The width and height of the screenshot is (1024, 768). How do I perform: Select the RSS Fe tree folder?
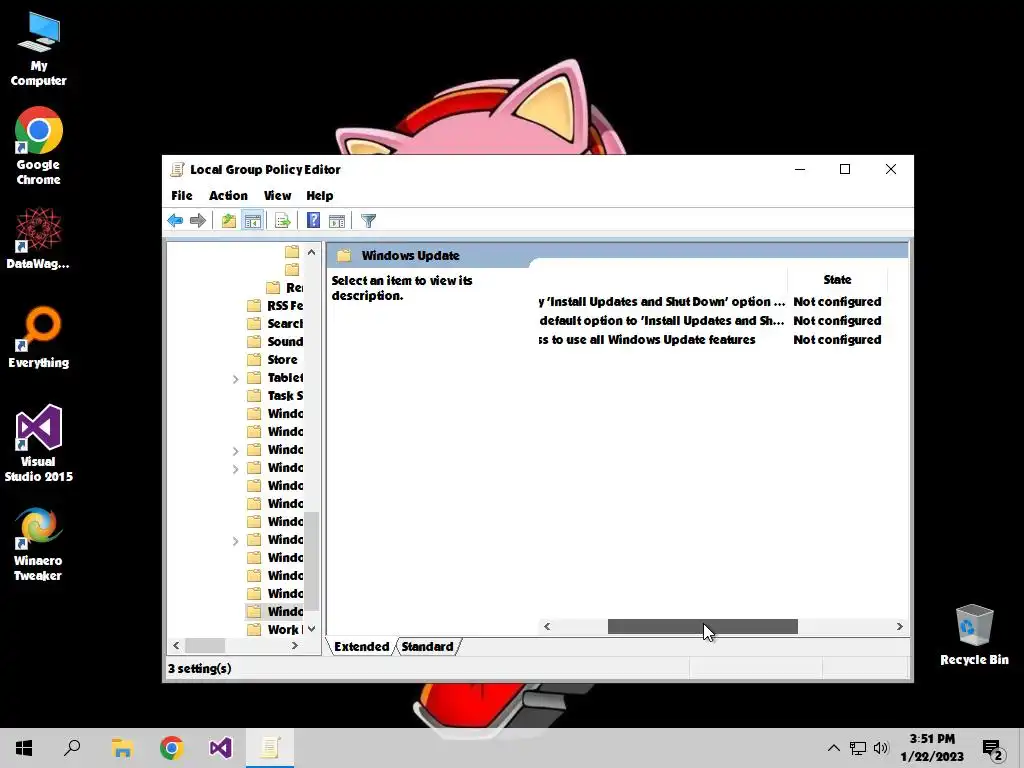[275, 306]
